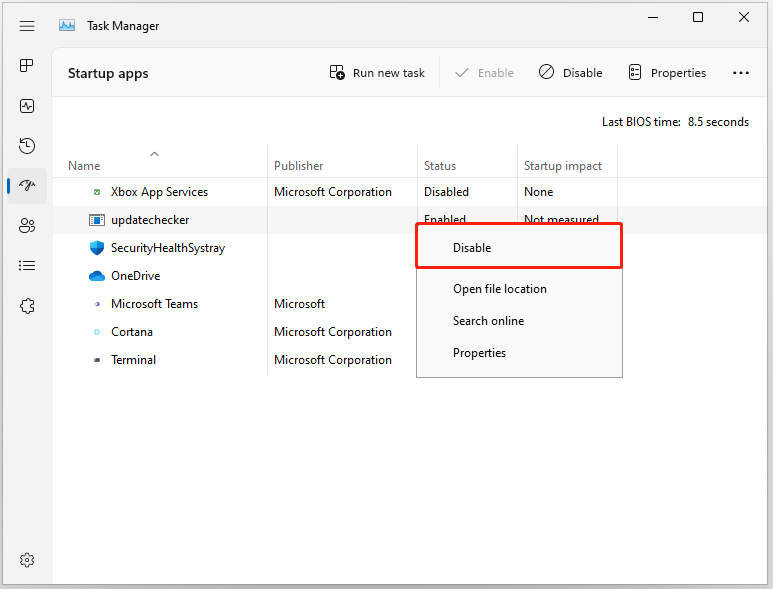Open the Details list icon in sidebar
This screenshot has width=773, height=589.
click(27, 266)
